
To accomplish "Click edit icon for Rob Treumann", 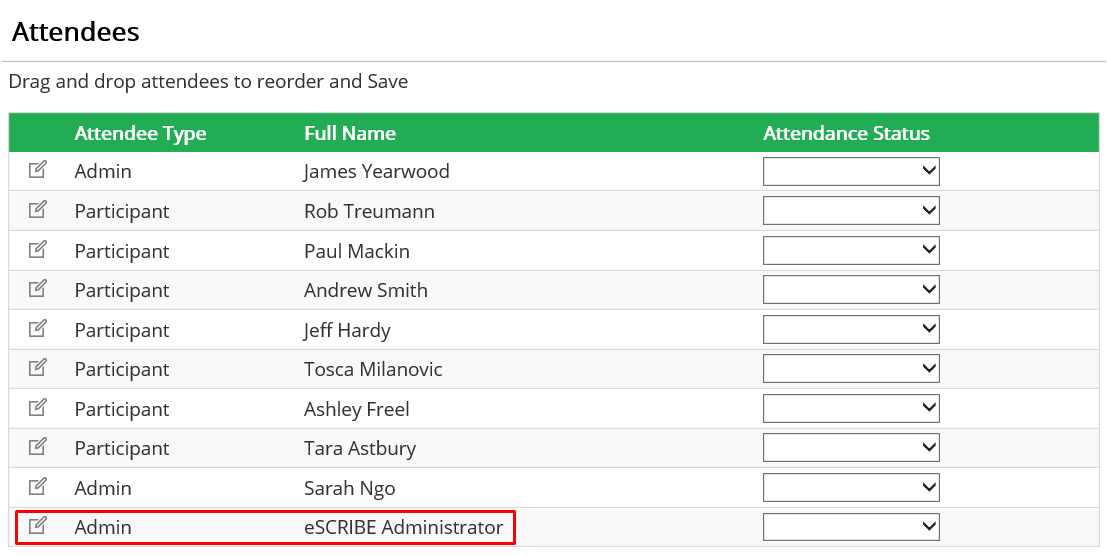I will (37, 210).
